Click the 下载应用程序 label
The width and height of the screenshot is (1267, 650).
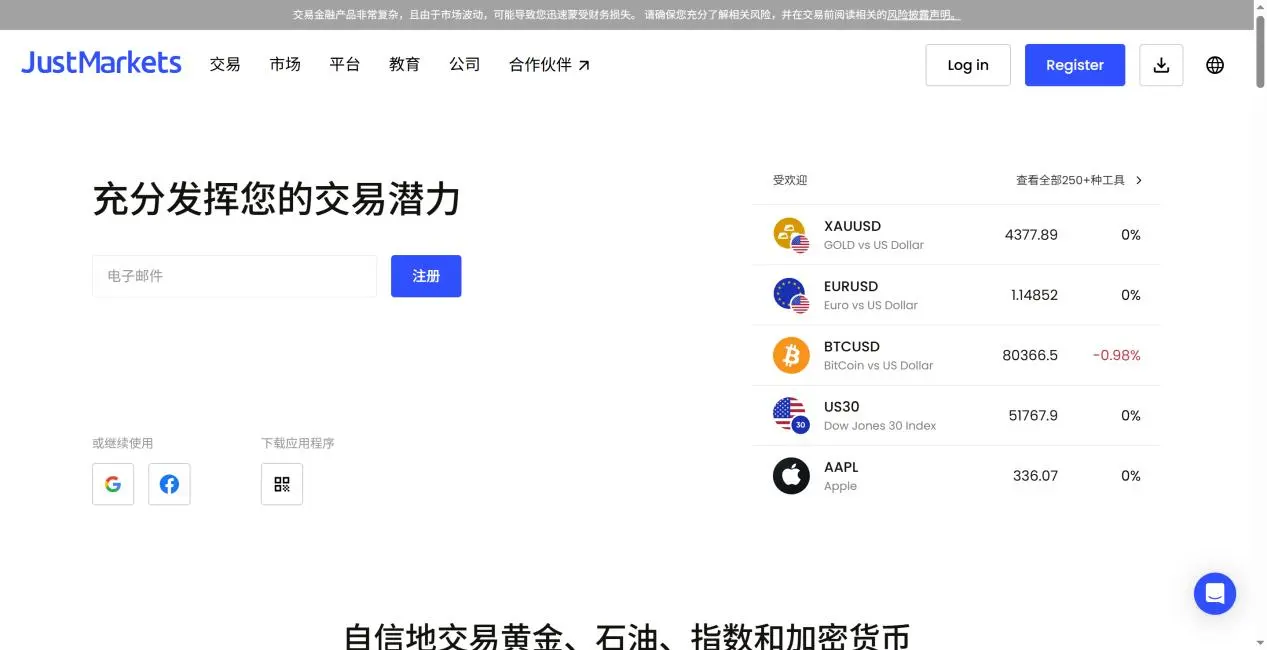(x=298, y=443)
